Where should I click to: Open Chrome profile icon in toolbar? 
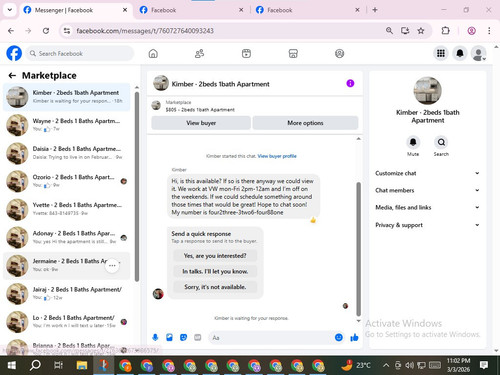[x=471, y=31]
